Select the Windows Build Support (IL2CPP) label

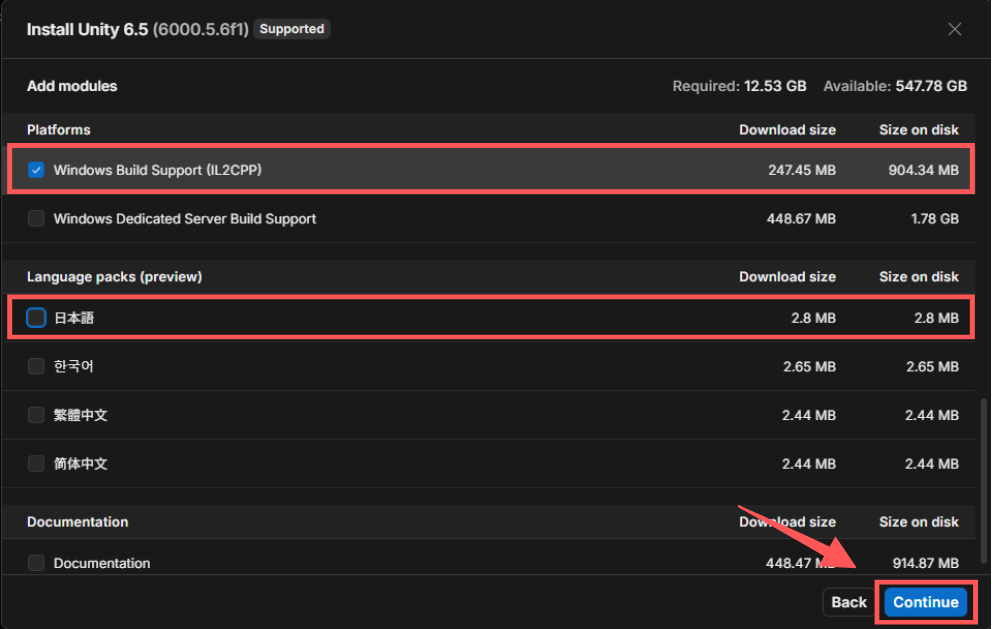click(158, 170)
